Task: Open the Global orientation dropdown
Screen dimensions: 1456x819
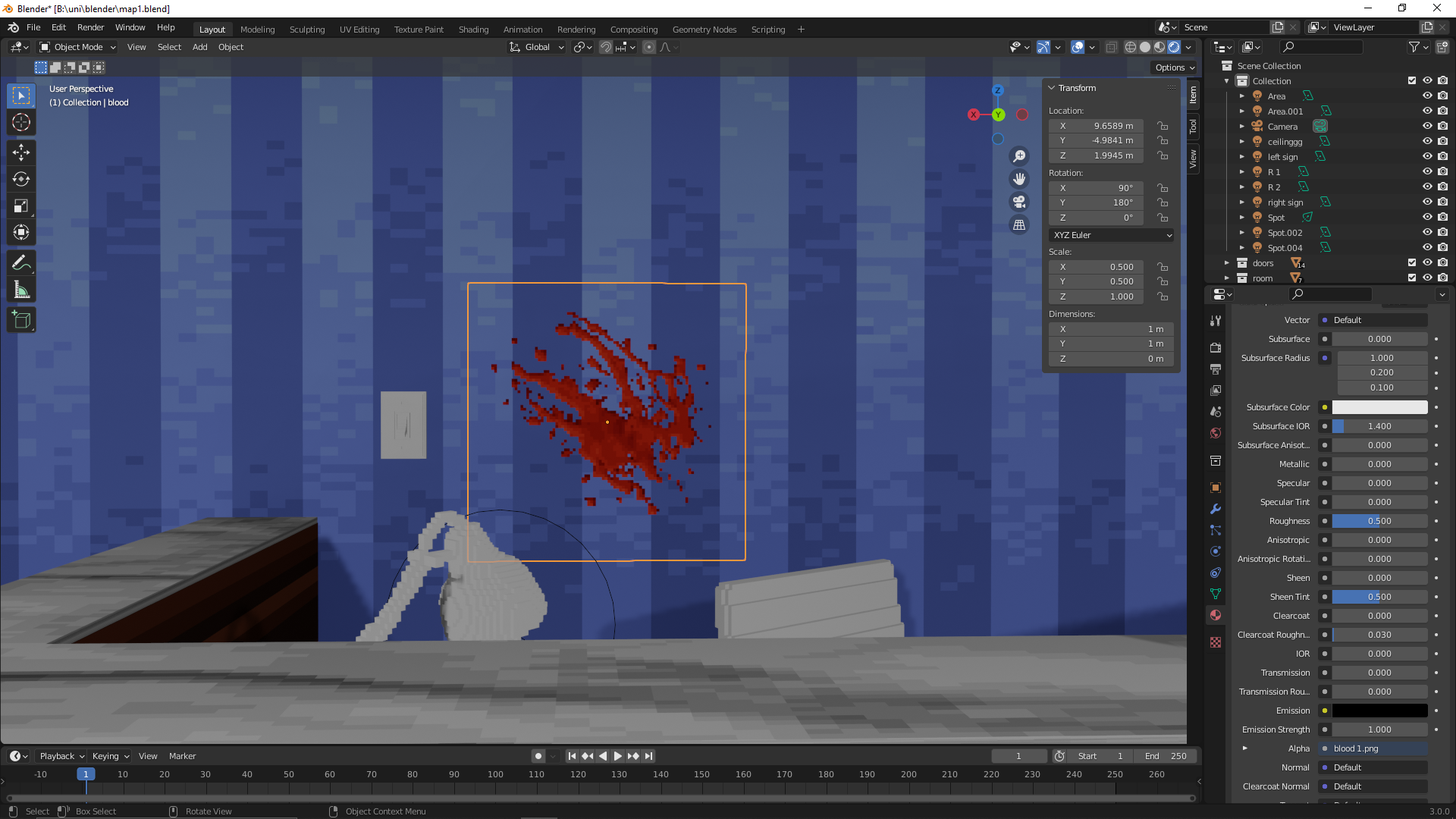Action: click(537, 47)
